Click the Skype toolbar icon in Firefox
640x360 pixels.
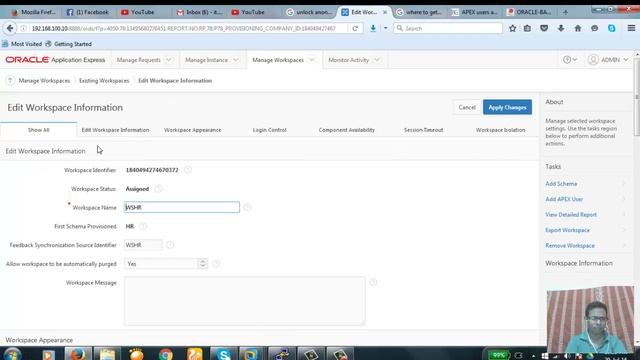(611, 28)
